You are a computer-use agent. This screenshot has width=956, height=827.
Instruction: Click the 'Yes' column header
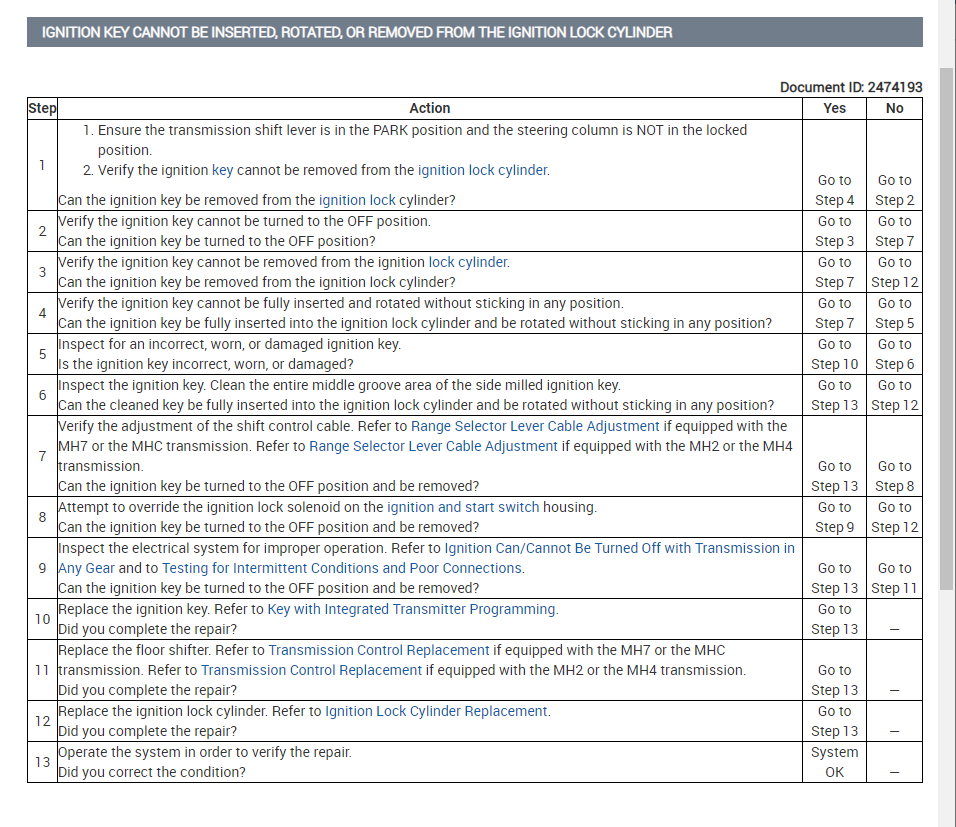[x=834, y=109]
